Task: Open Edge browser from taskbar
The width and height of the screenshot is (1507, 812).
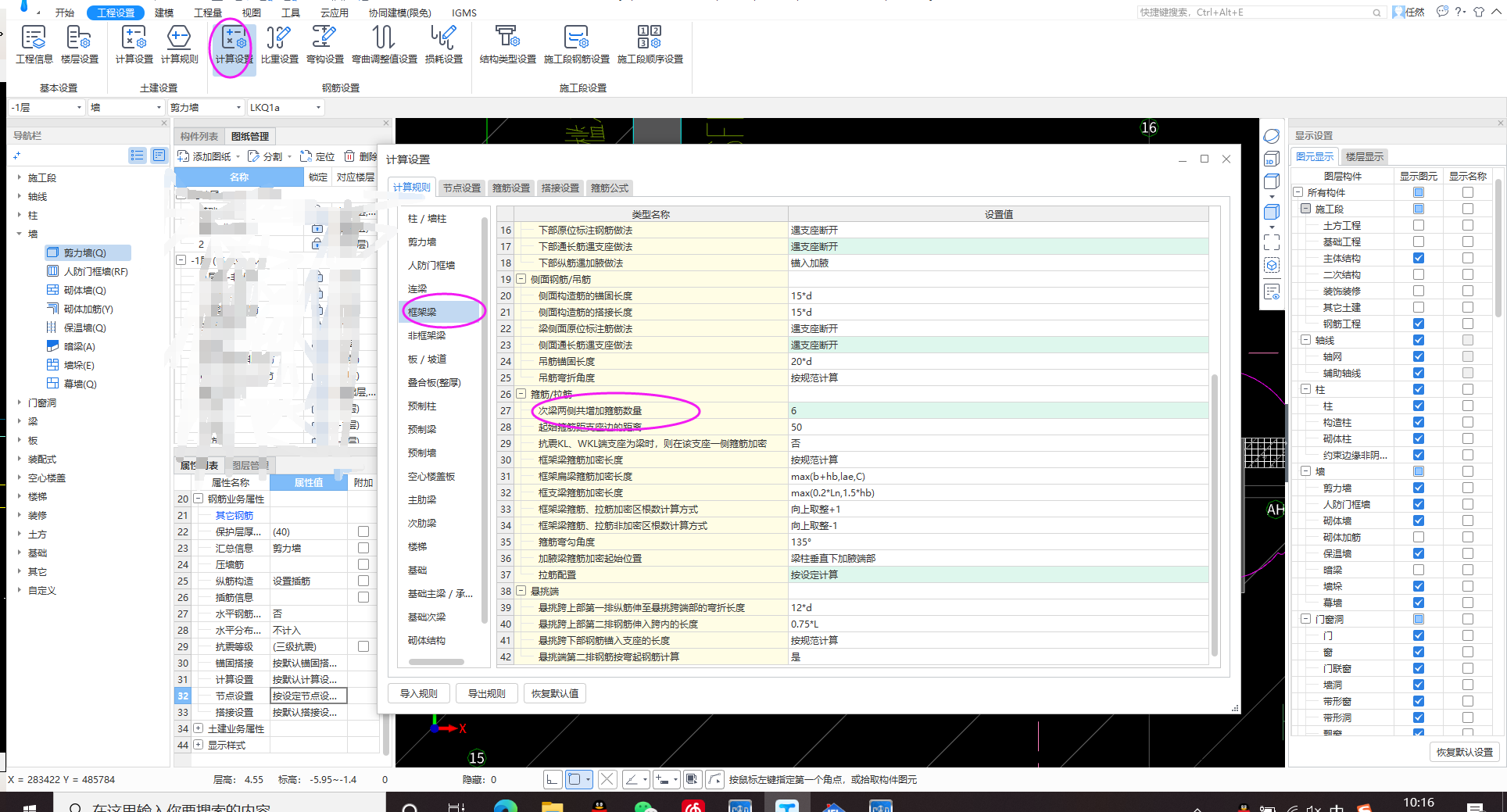Action: [506, 806]
